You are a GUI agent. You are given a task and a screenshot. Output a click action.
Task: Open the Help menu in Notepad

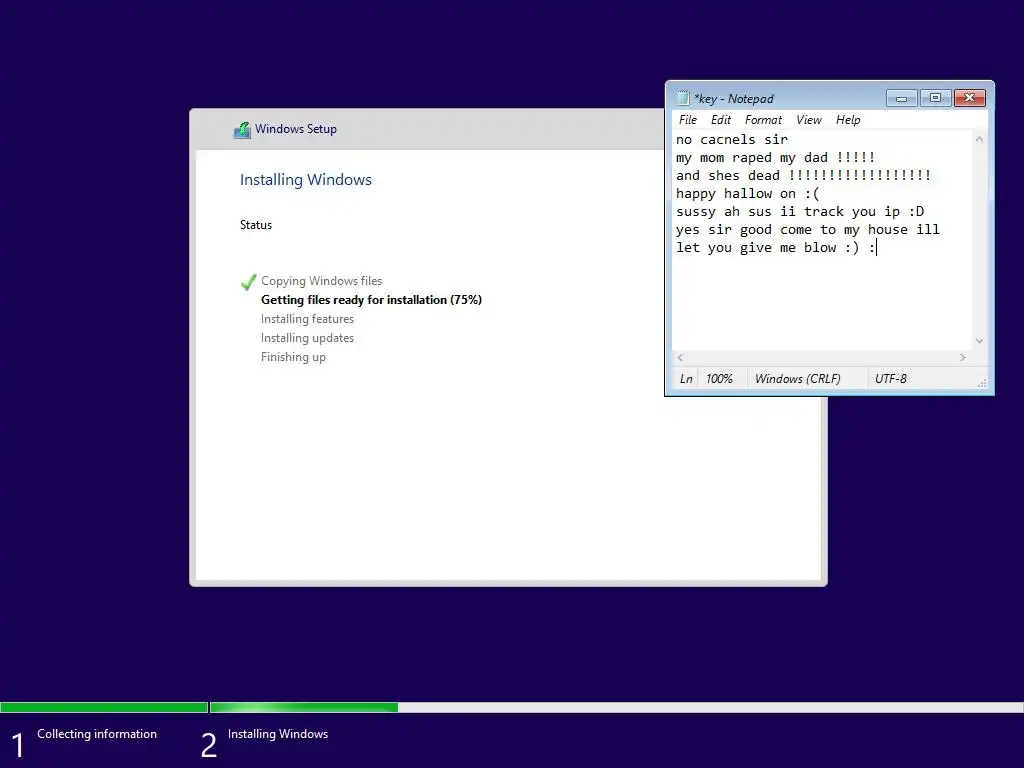(848, 120)
